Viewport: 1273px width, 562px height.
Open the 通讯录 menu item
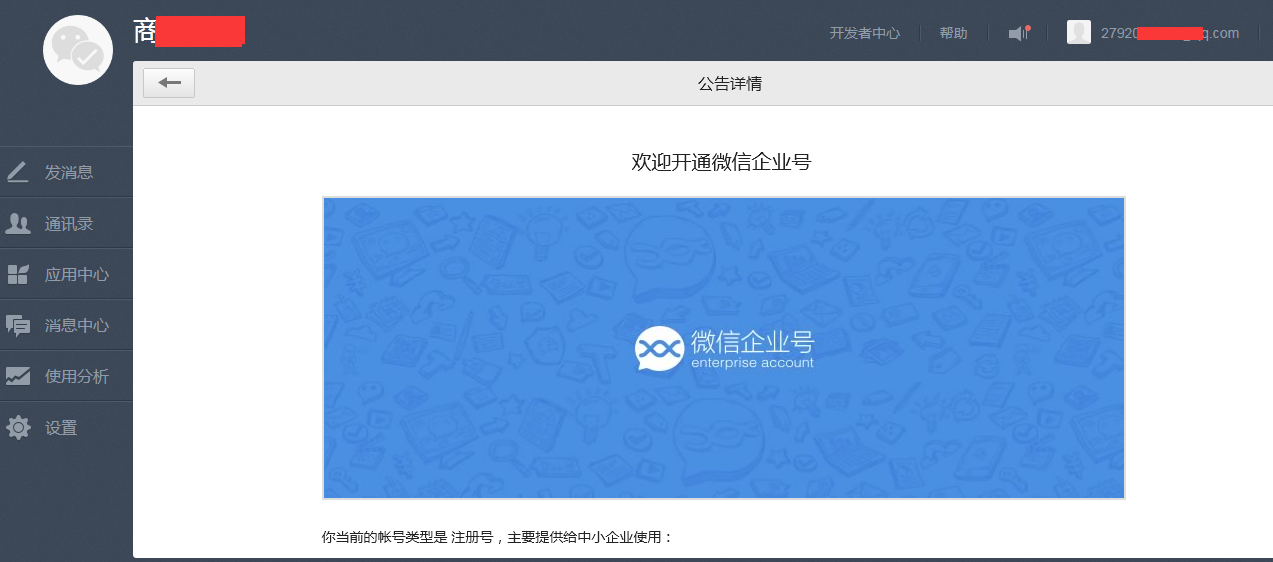[x=66, y=223]
